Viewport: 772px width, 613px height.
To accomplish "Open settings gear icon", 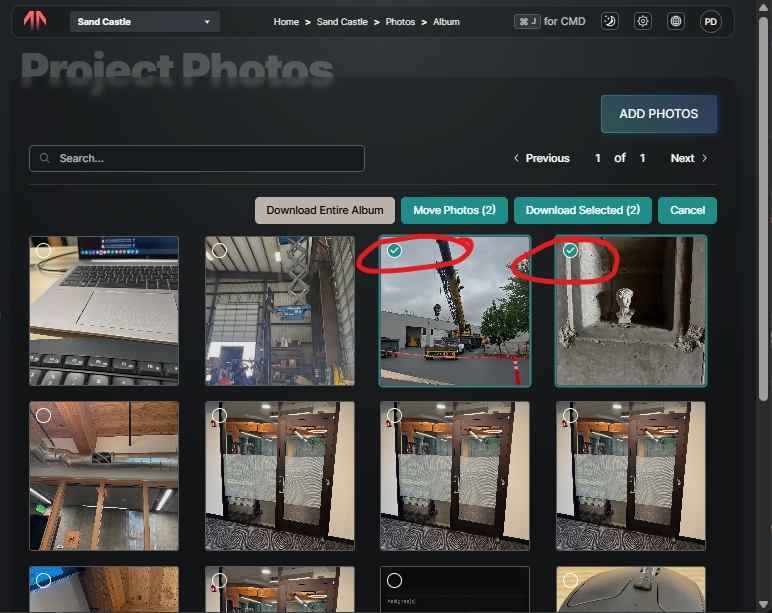I will [643, 21].
